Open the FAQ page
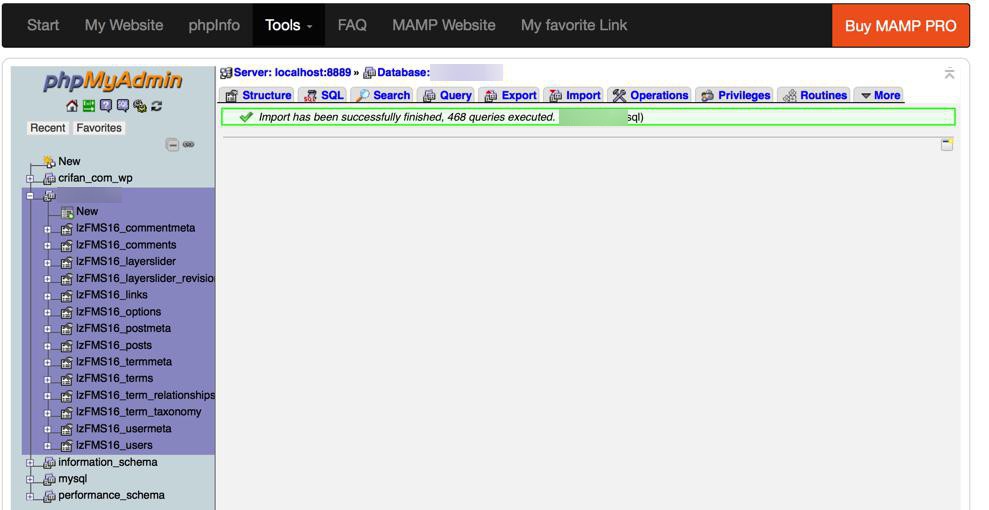 (352, 25)
